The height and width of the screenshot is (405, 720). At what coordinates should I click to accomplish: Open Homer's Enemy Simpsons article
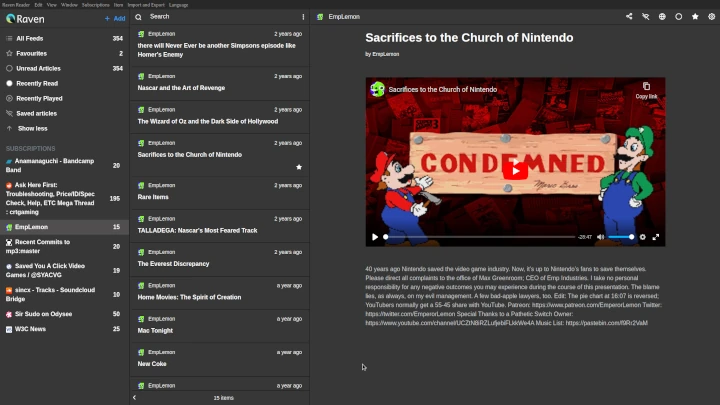[x=220, y=46]
